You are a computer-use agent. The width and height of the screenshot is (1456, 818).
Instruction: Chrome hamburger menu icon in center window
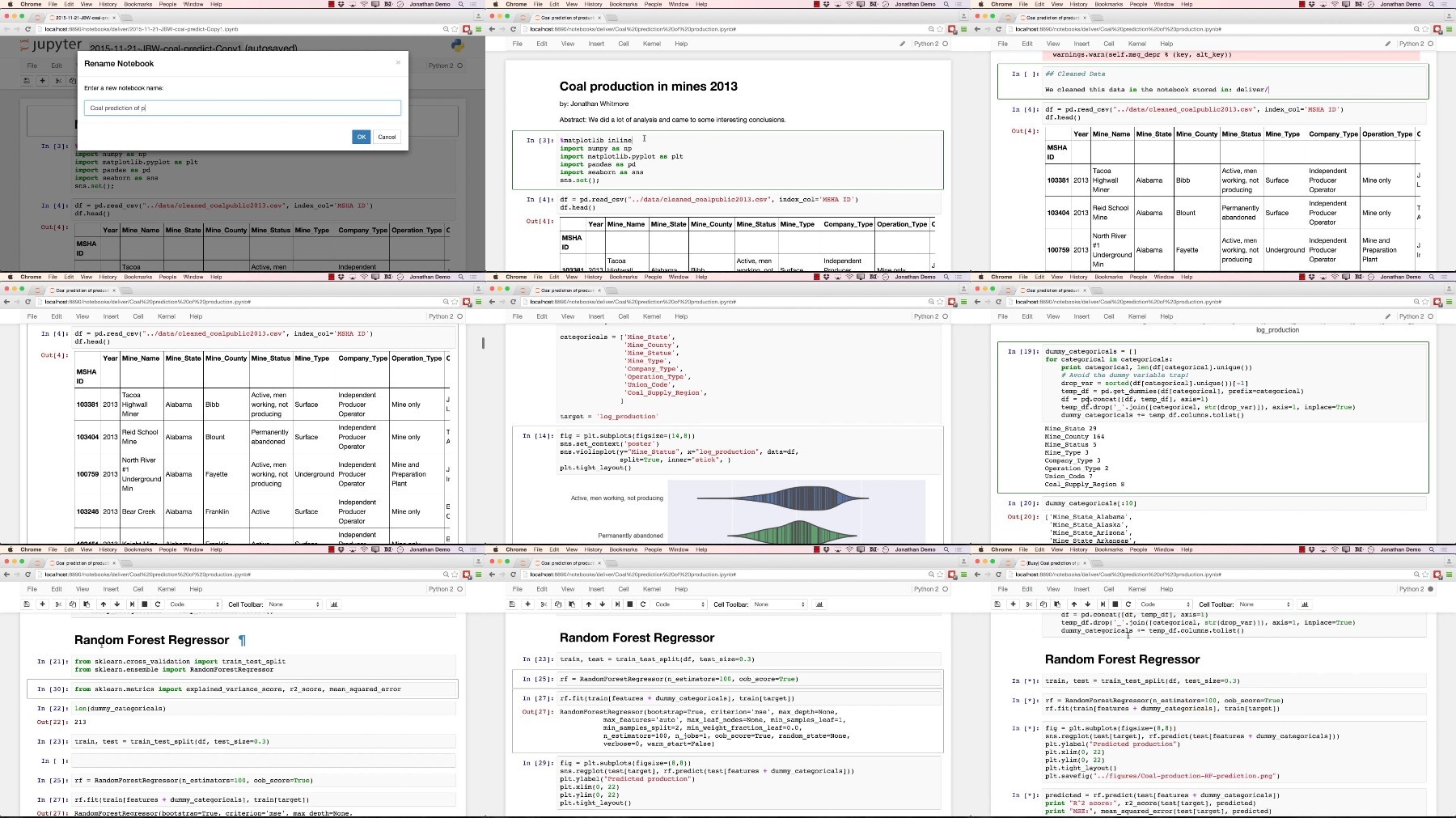click(963, 302)
